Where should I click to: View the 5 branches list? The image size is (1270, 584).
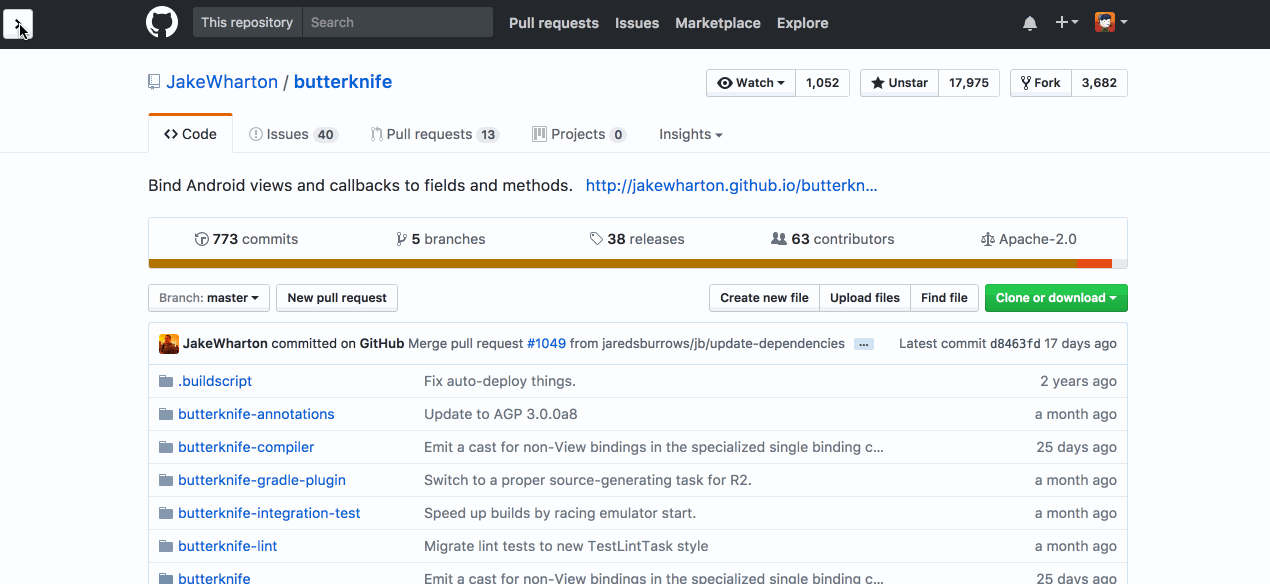[441, 239]
